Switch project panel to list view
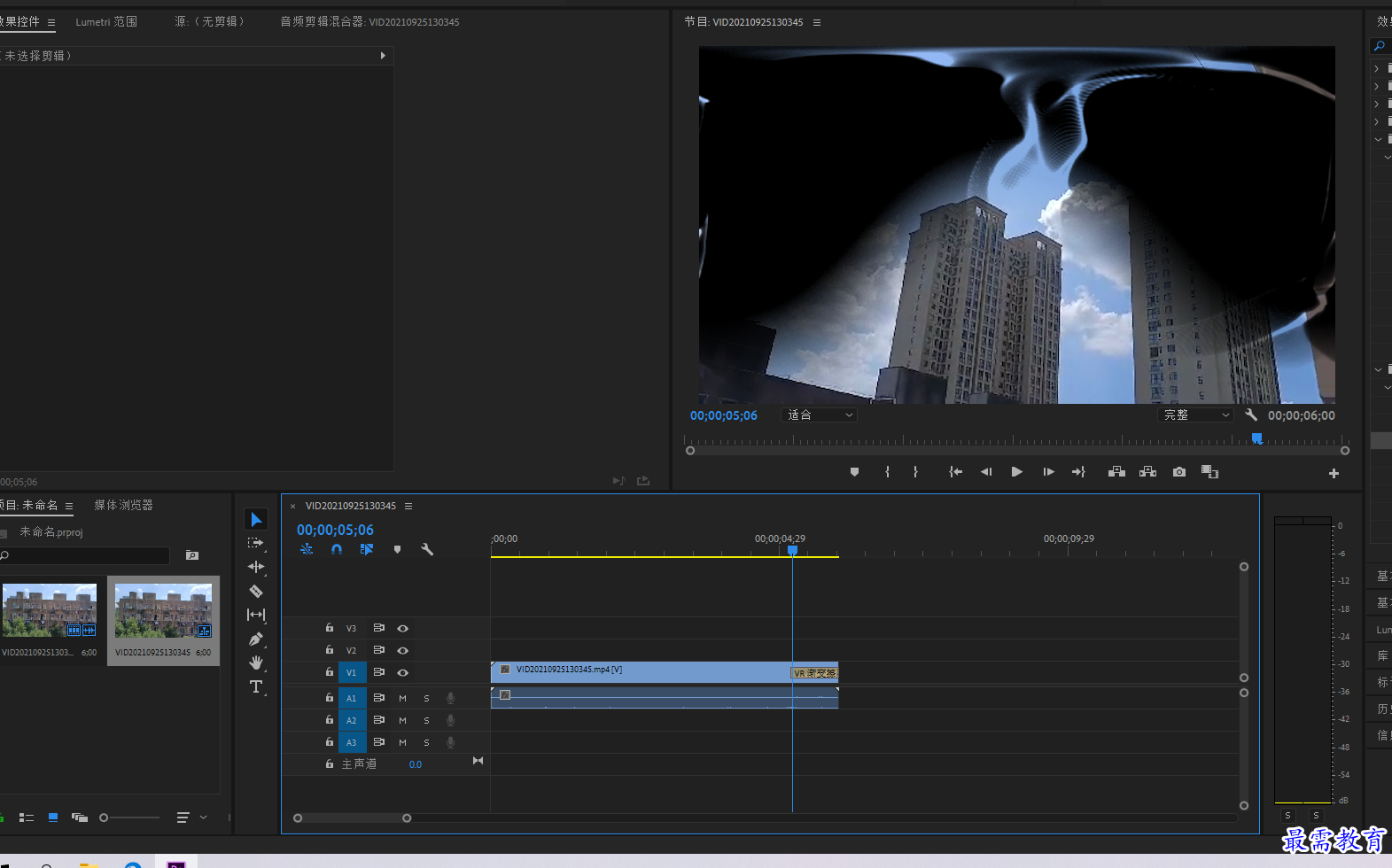This screenshot has width=1392, height=868. [27, 818]
